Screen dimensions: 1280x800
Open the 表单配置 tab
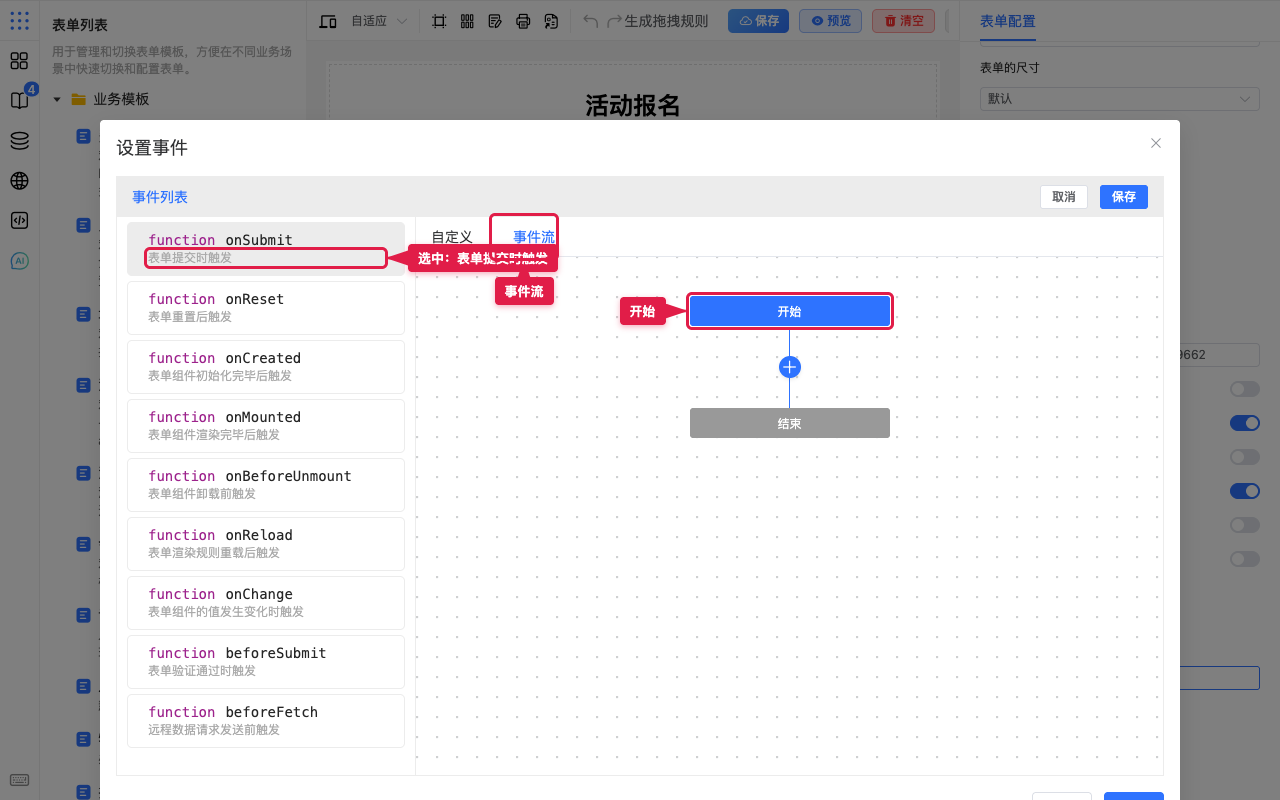point(1008,21)
